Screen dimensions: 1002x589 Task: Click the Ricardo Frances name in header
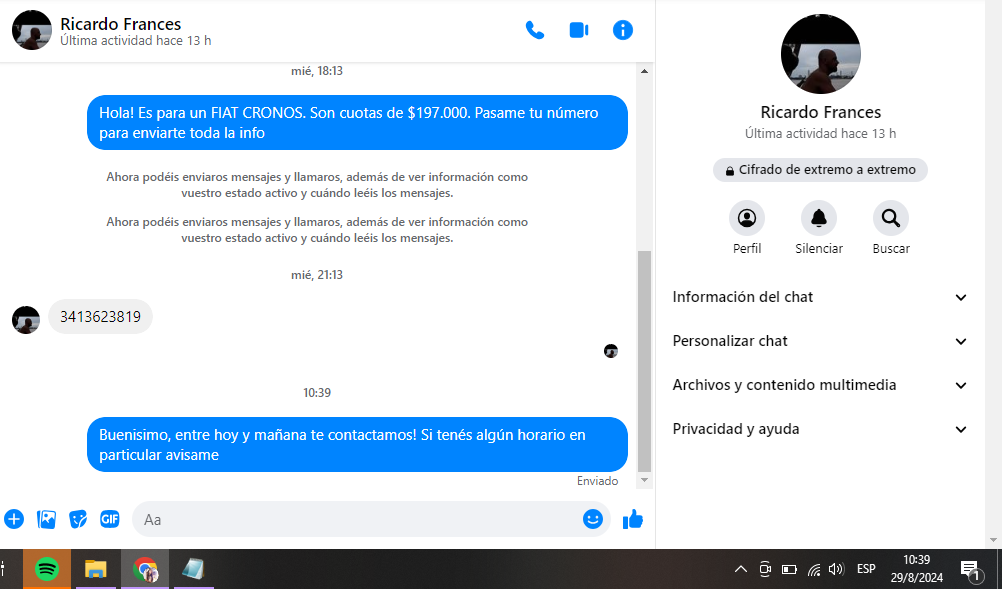pos(121,24)
